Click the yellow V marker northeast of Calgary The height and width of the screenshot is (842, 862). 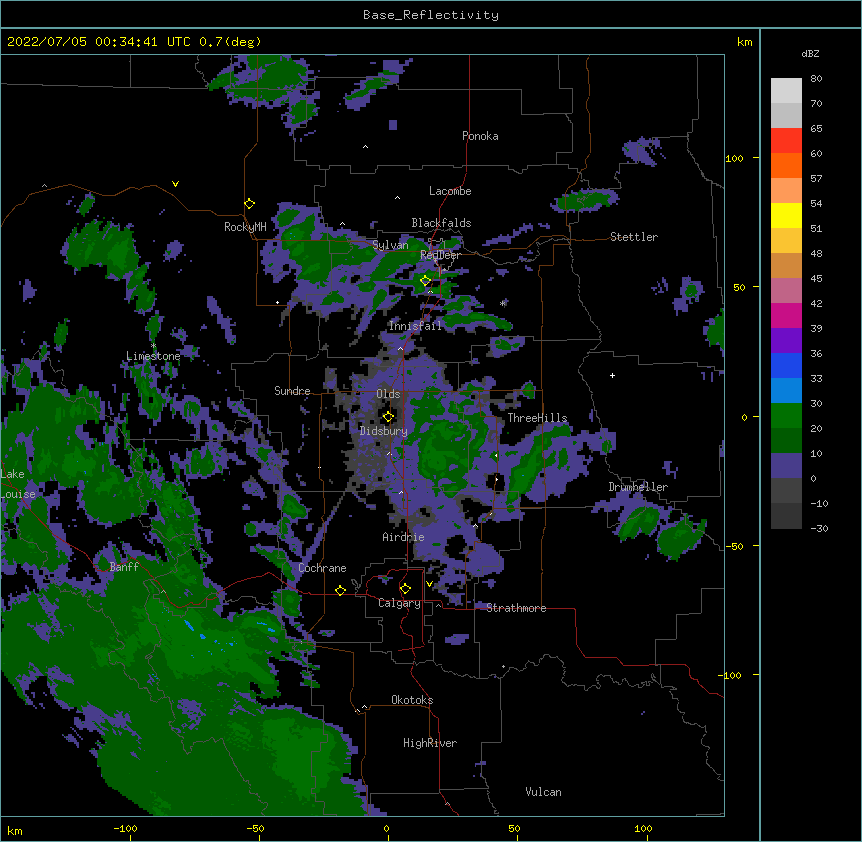click(x=429, y=584)
